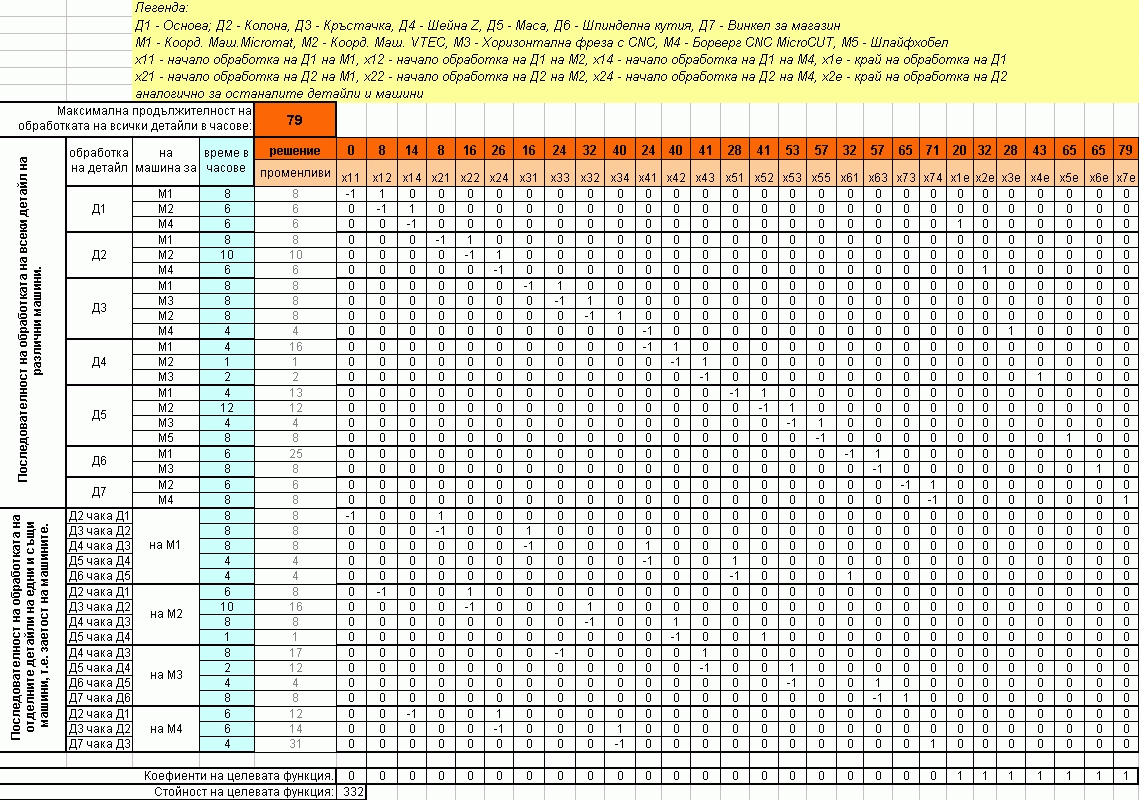Click solution value 0 above x11

[351, 150]
